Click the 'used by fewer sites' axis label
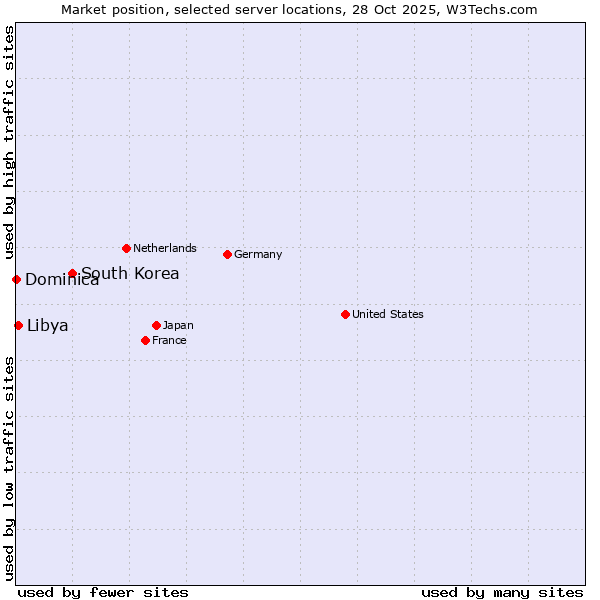The height and width of the screenshot is (600, 600). 103,592
